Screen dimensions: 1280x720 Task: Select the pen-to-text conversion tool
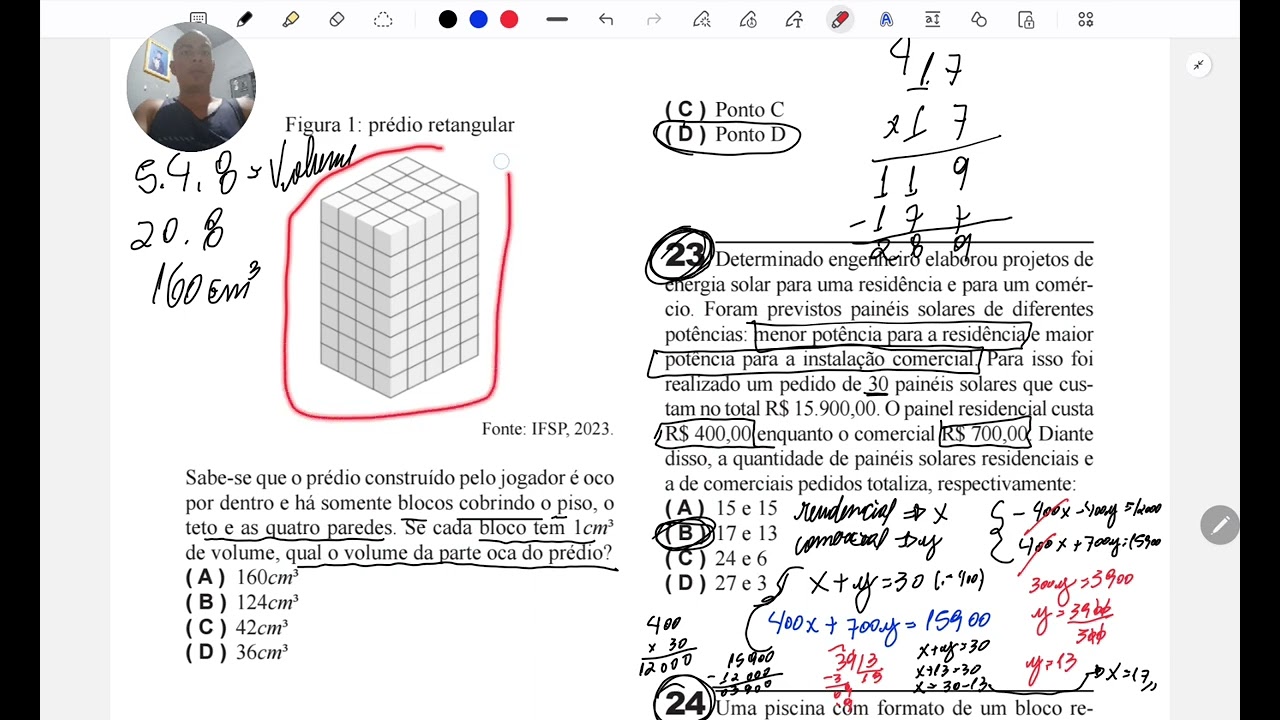794,19
